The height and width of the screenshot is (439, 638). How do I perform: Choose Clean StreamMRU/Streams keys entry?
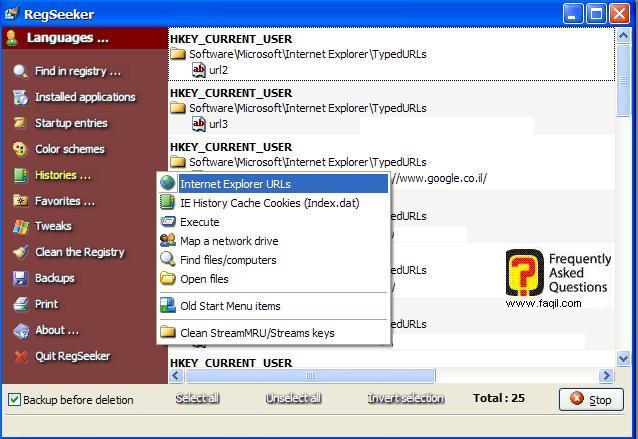[x=257, y=333]
